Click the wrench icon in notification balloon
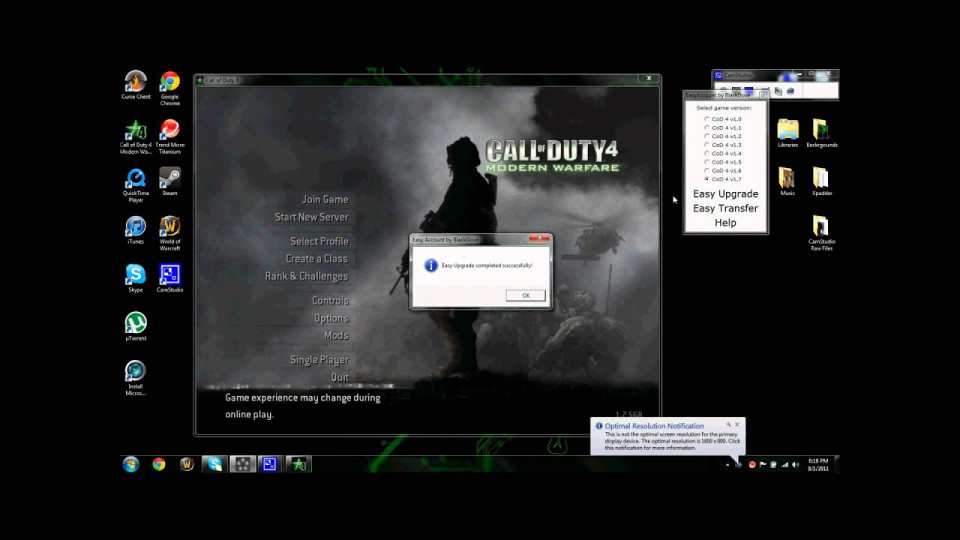 pyautogui.click(x=729, y=424)
